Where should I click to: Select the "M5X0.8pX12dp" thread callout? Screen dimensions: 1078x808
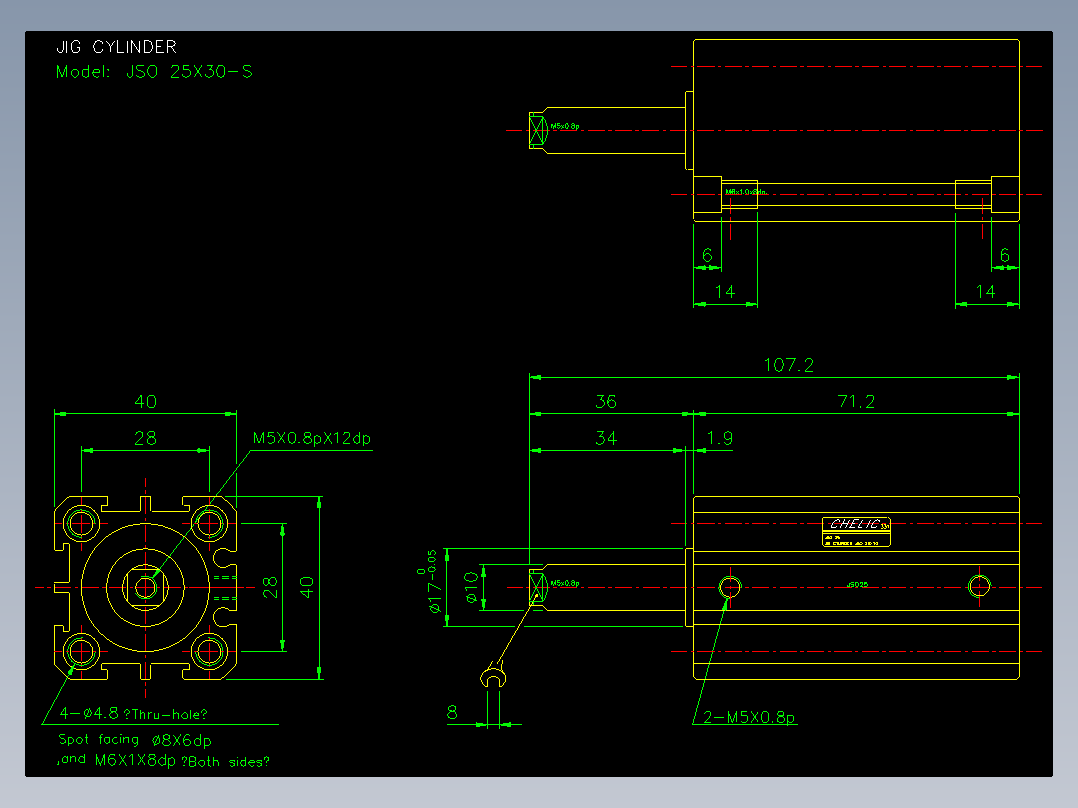312,438
